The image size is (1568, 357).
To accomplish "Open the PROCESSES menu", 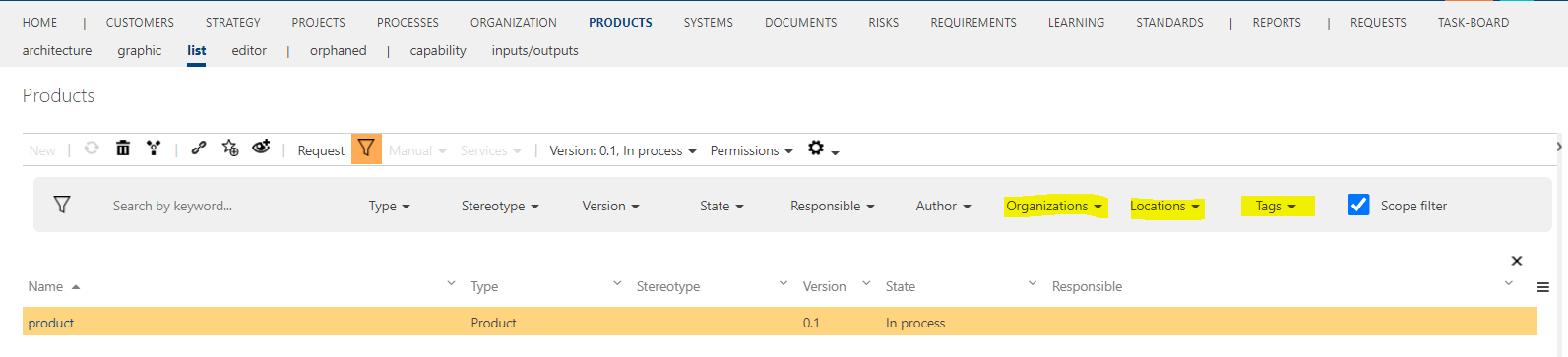I will click(408, 22).
